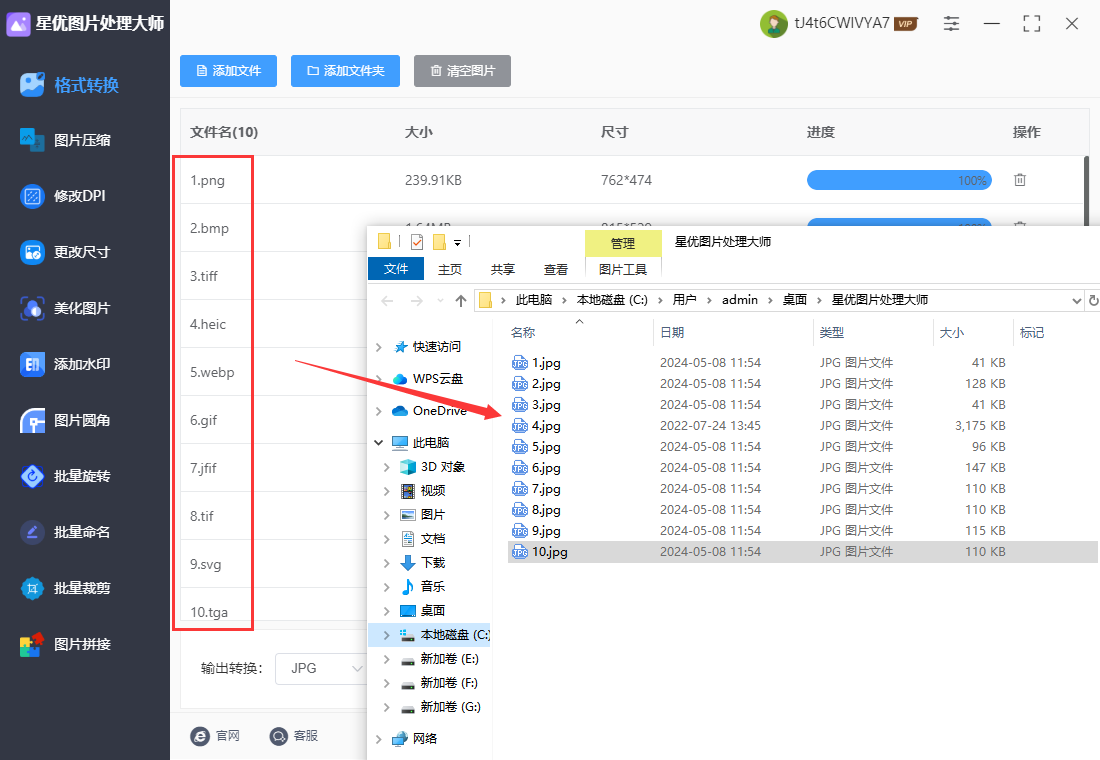Click the VIP badge icon
This screenshot has width=1100, height=760.
906,24
